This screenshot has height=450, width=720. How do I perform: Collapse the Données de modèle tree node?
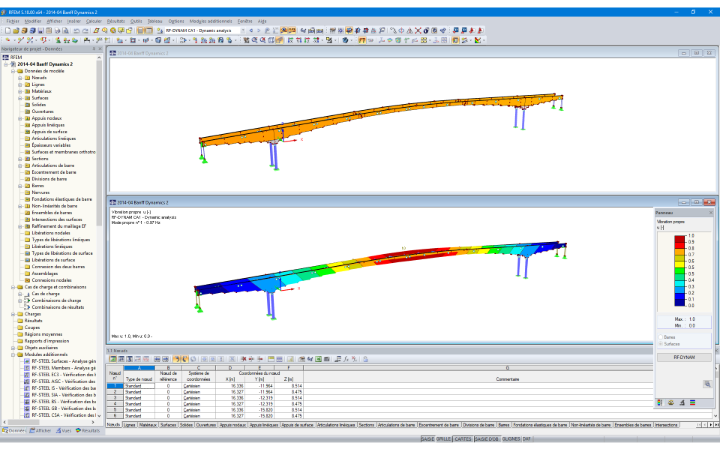pyautogui.click(x=13, y=71)
